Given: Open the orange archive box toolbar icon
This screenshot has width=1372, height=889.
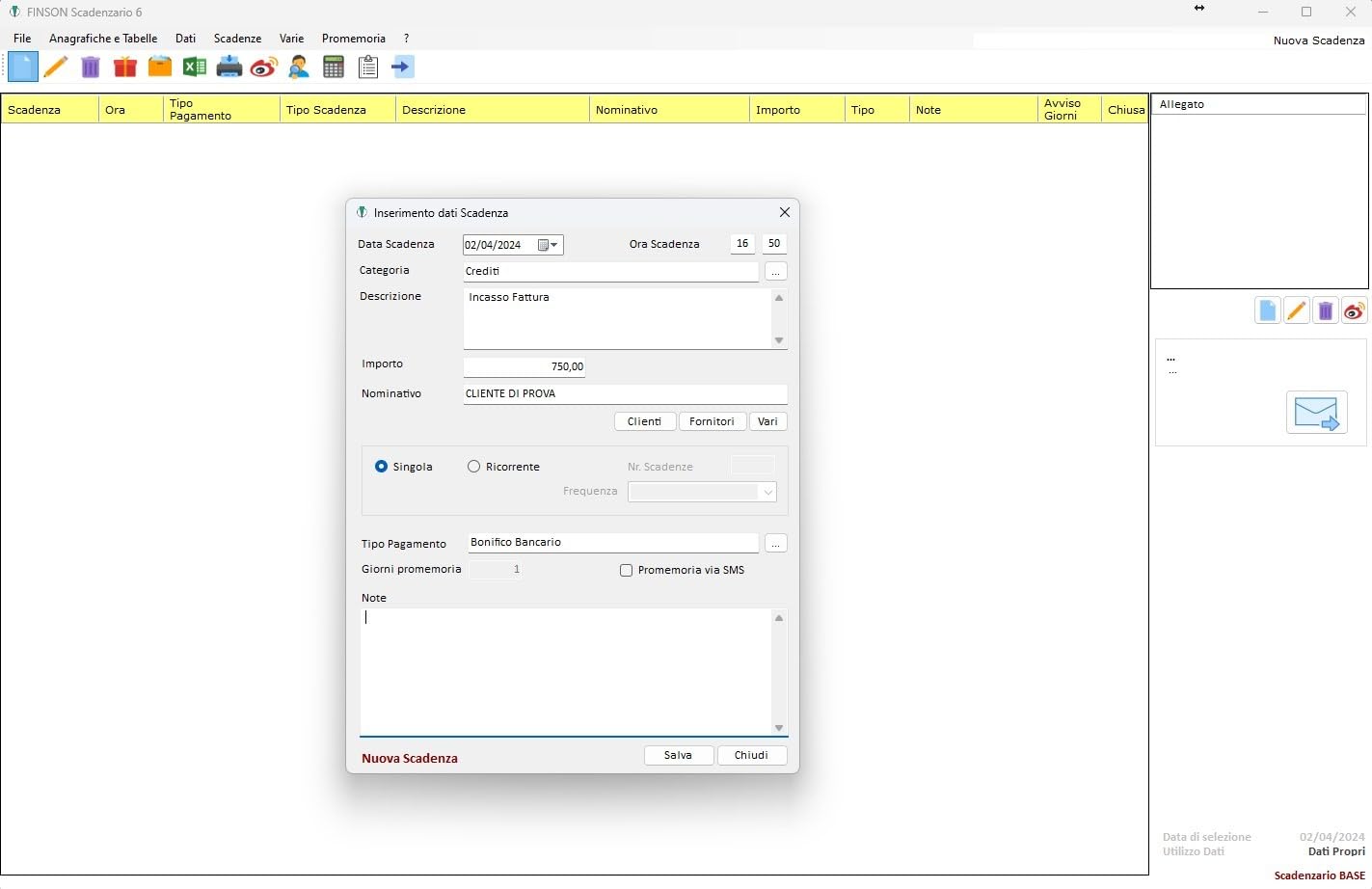Looking at the screenshot, I should (160, 67).
